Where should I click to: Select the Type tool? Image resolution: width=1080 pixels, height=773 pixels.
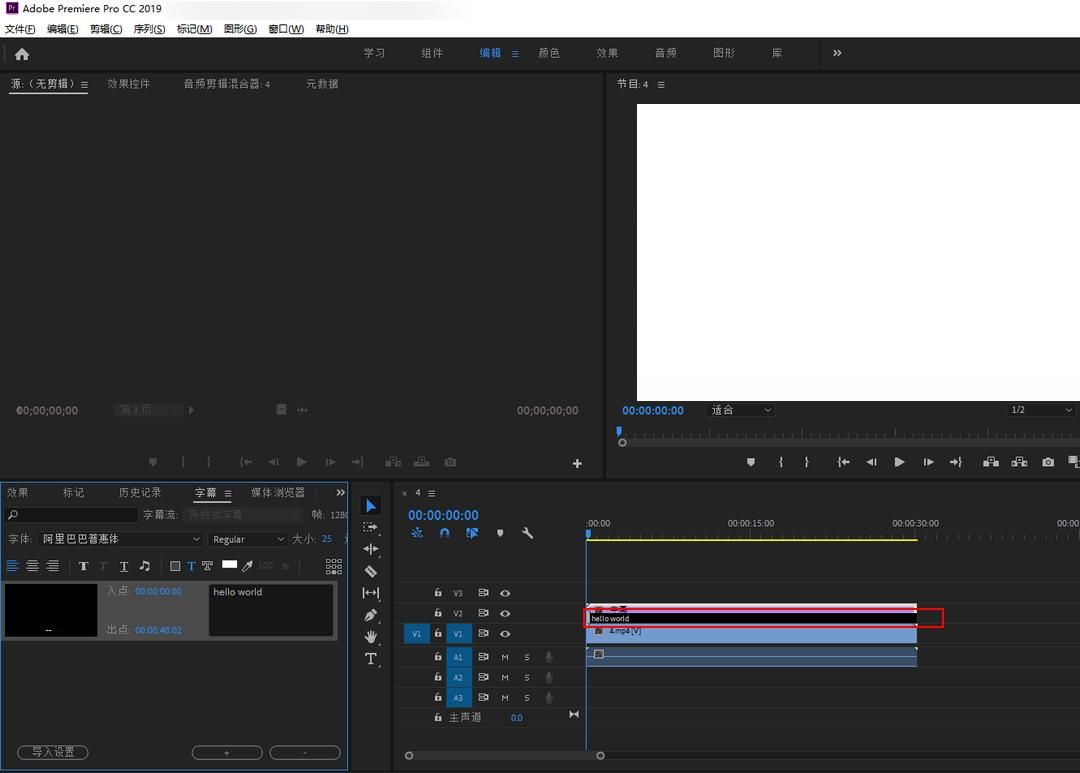[x=371, y=659]
